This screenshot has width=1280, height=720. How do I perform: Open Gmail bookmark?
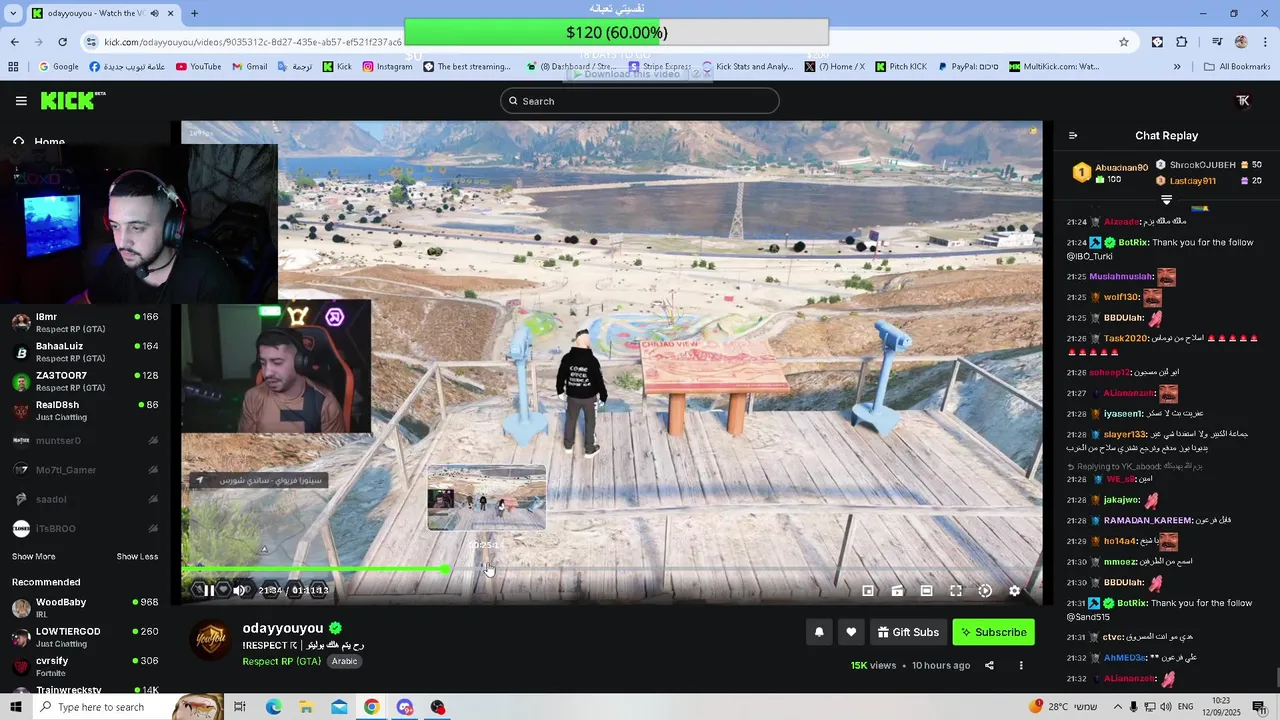click(x=249, y=67)
